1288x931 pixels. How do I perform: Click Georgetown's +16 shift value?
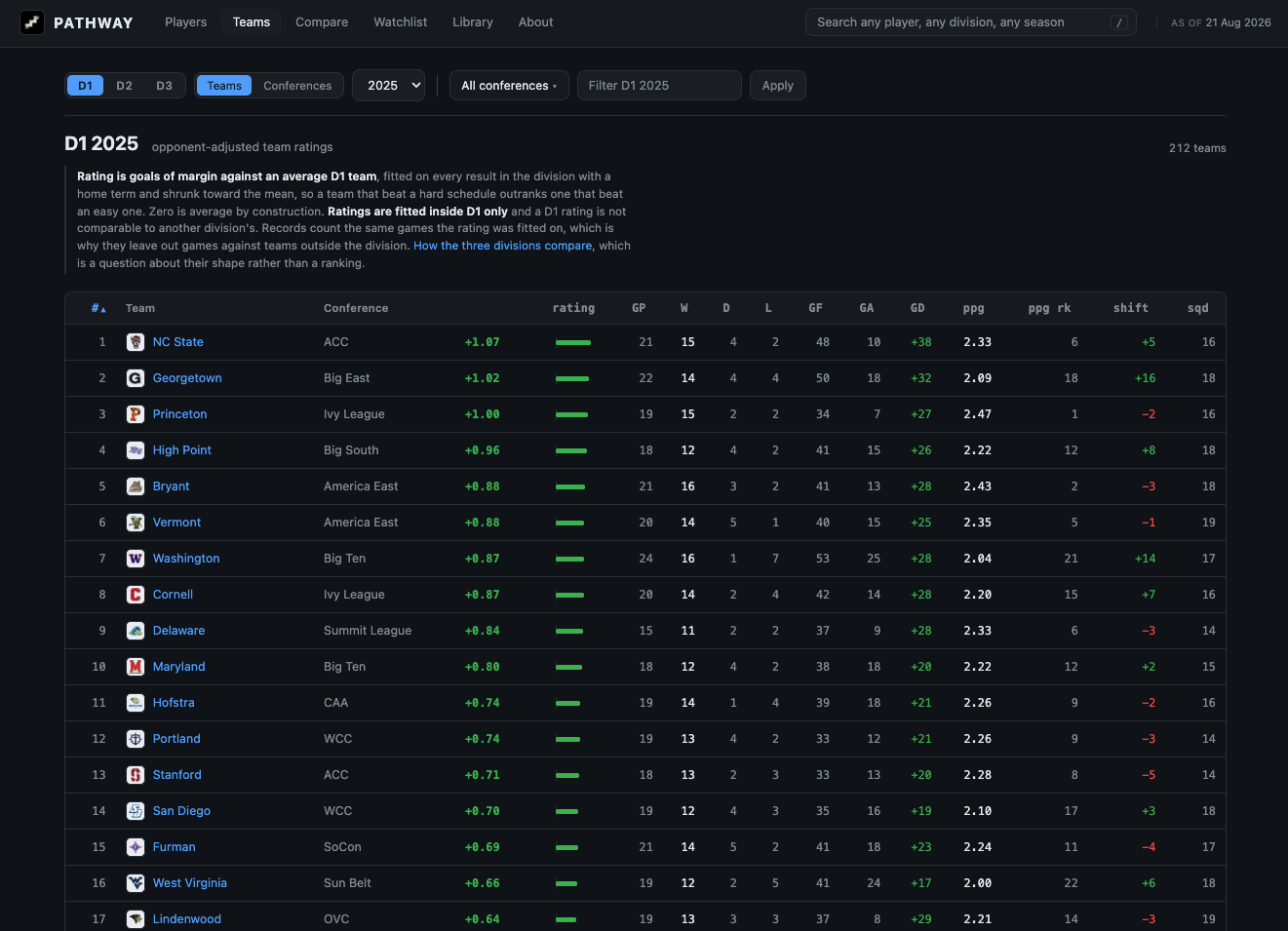click(1145, 378)
